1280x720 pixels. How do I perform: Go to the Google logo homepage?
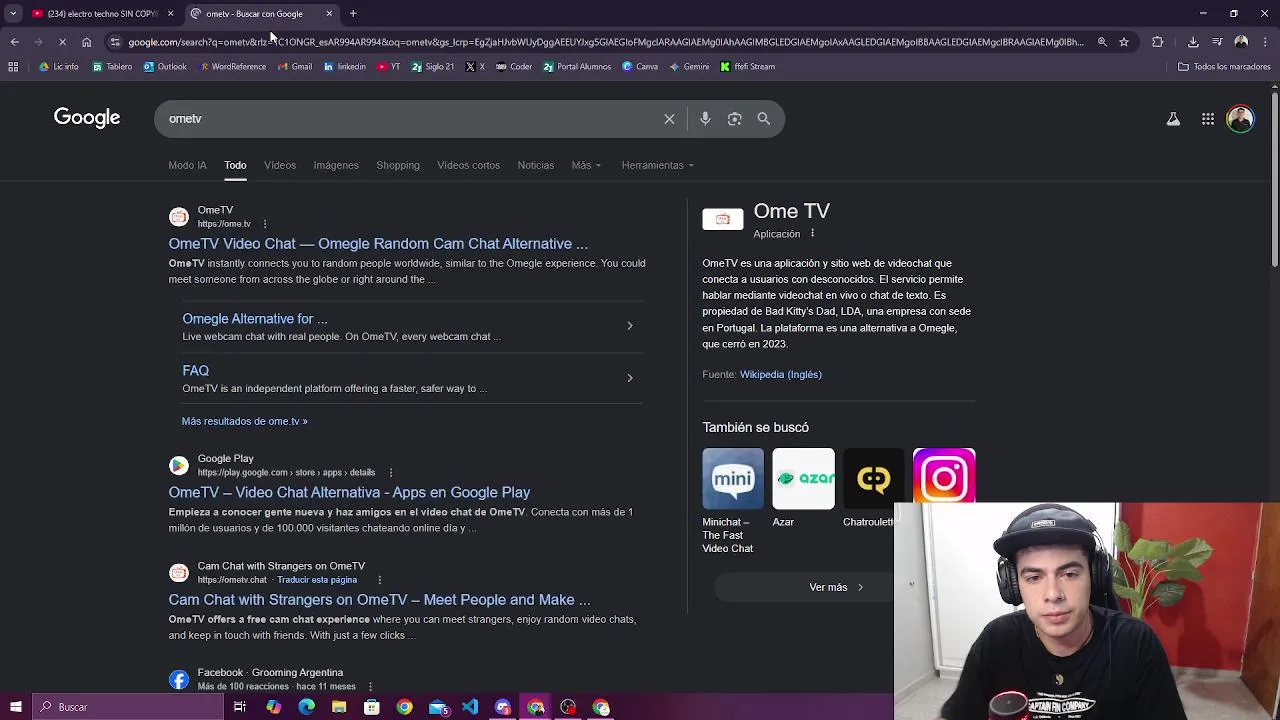pyautogui.click(x=87, y=118)
